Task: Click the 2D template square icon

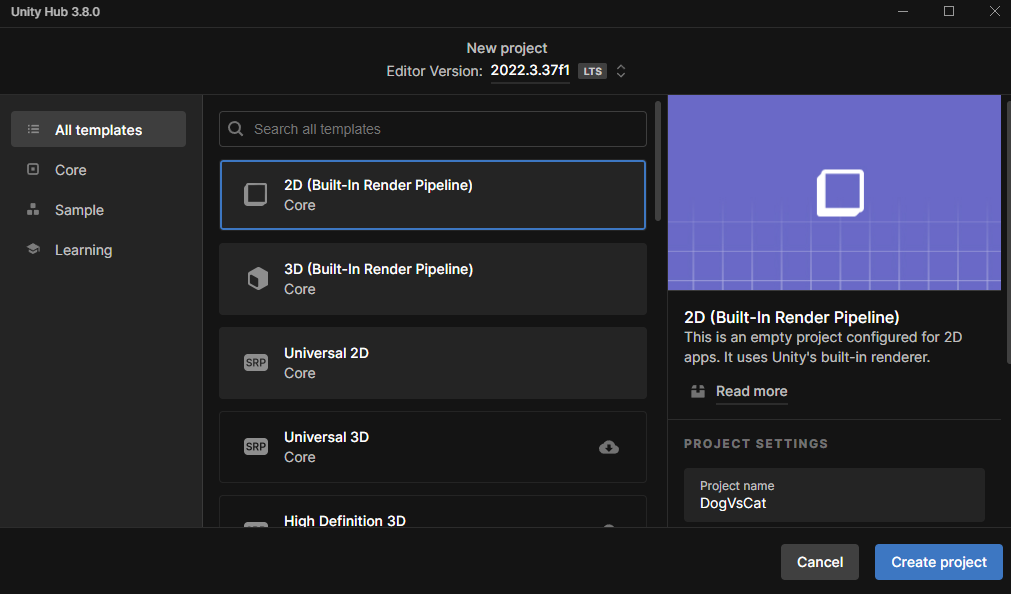Action: click(x=255, y=194)
